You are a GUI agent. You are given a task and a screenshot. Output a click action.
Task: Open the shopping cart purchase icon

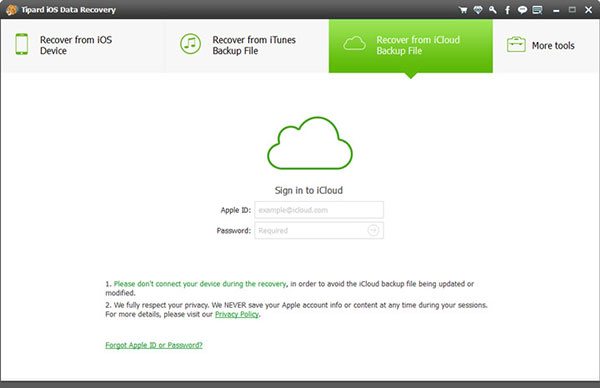click(x=463, y=10)
